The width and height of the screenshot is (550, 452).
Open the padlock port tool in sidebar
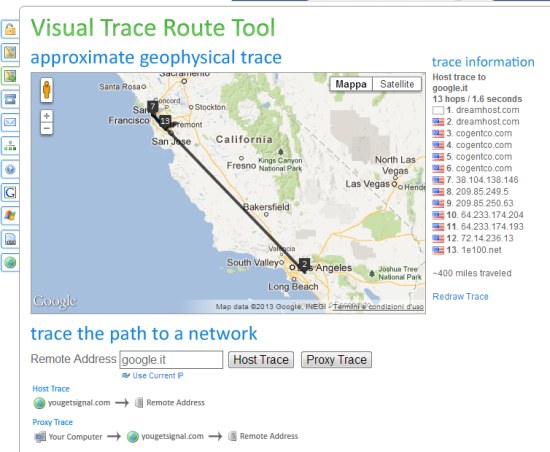pyautogui.click(x=10, y=29)
